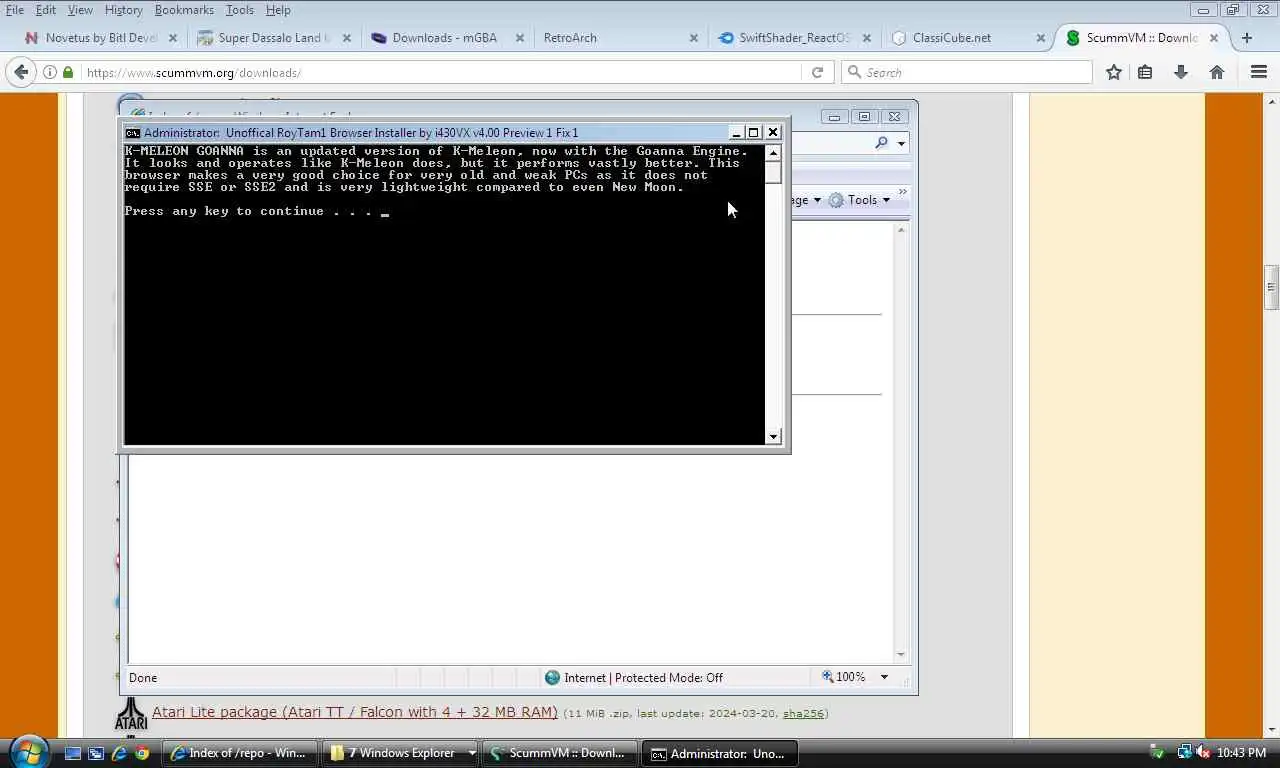Screen dimensions: 1280x768
Task: Open the bookmarks library icon
Action: 1145,72
